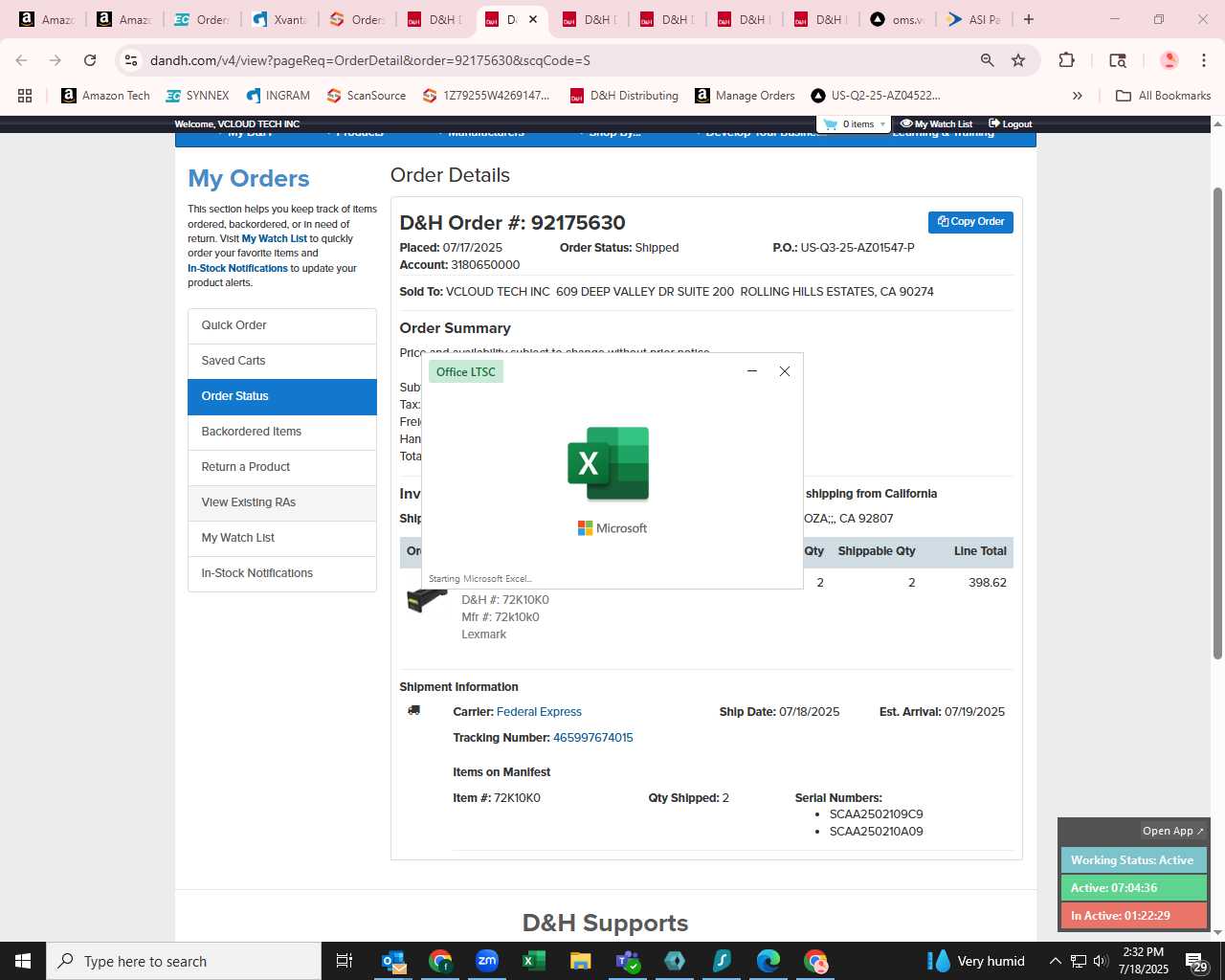1225x980 pixels.
Task: Open notification center icon
Action: coord(1196,962)
